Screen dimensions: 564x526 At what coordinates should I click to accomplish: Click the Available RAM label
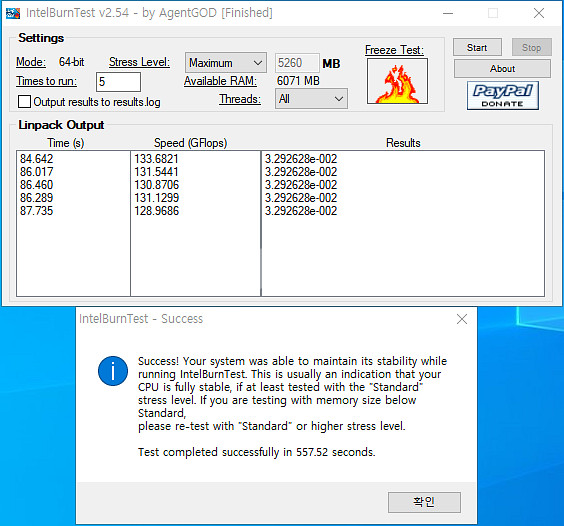click(x=220, y=81)
